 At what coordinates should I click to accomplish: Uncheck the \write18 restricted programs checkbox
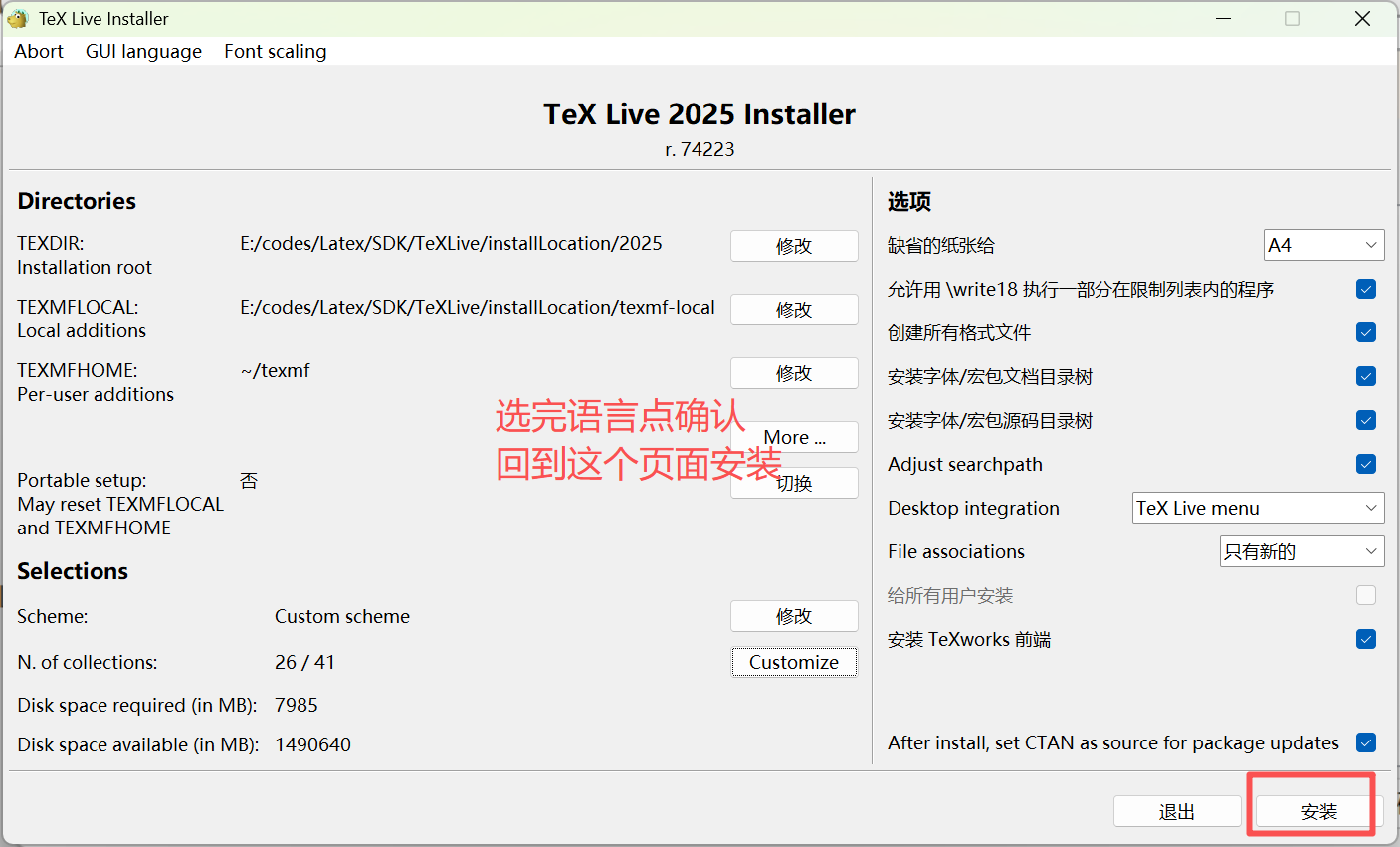[x=1365, y=289]
